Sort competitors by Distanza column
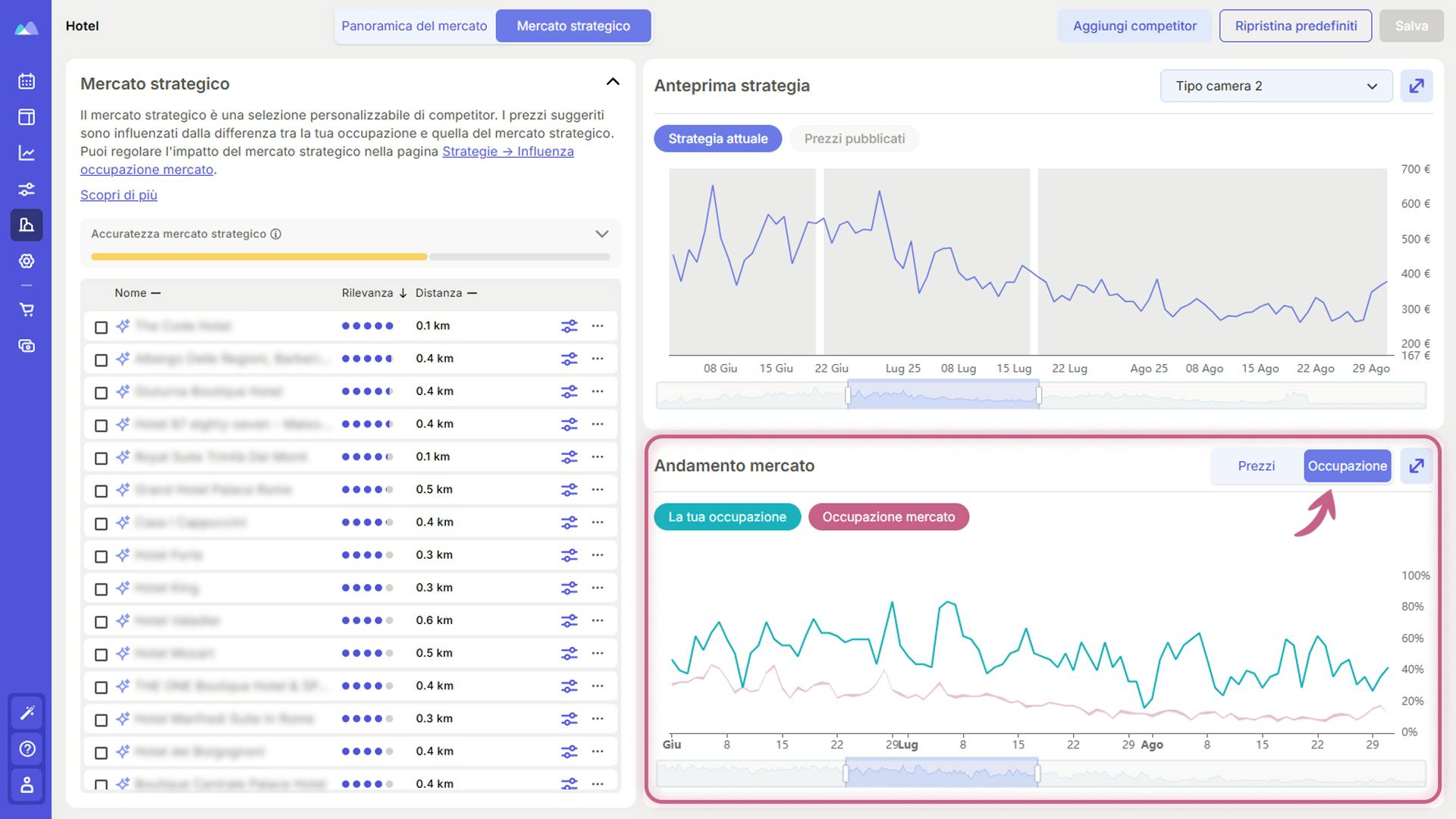Viewport: 1456px width, 819px height. pyautogui.click(x=446, y=293)
